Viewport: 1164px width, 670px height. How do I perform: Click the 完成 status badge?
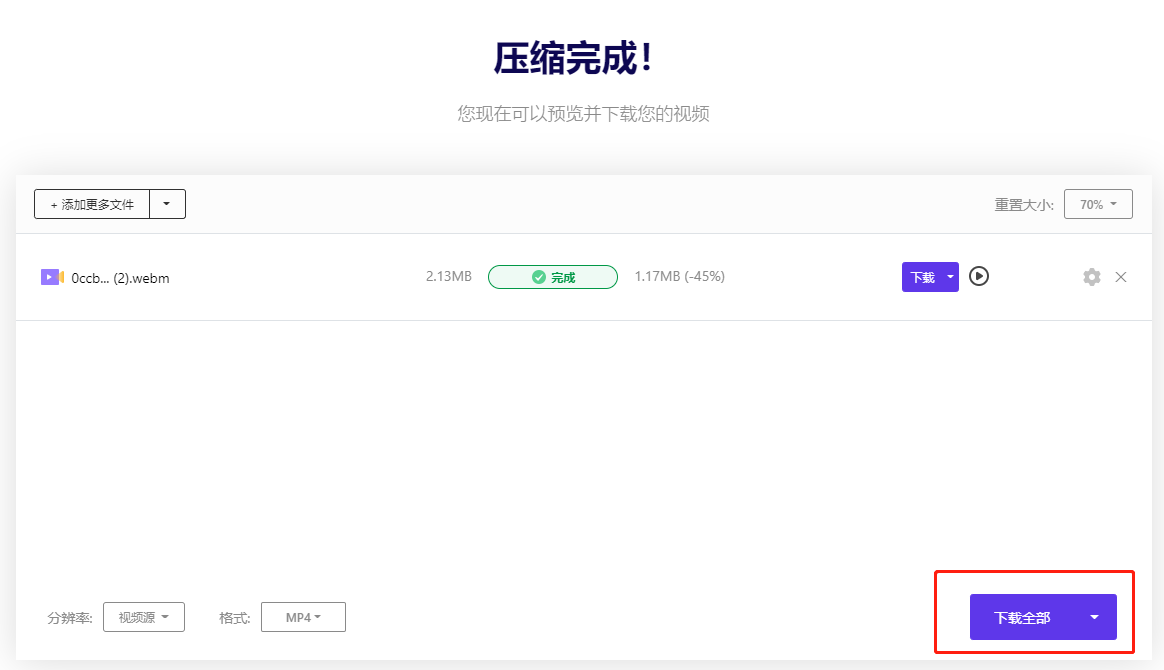click(x=553, y=277)
